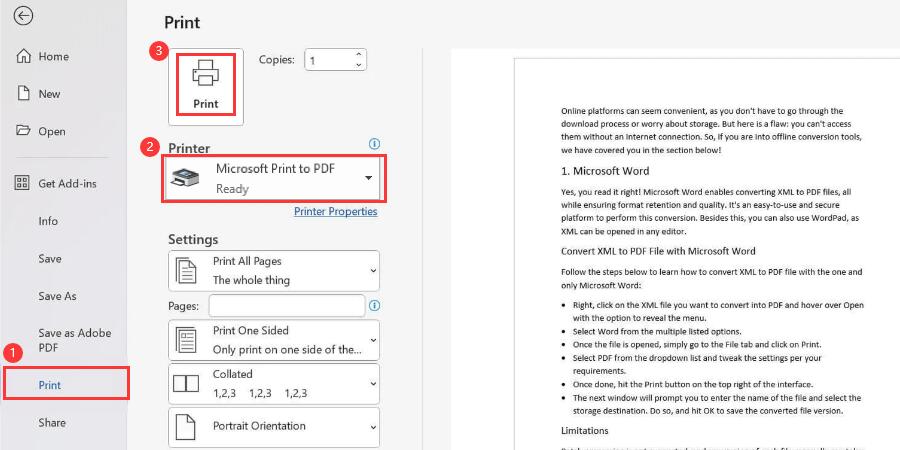Viewport: 900px width, 450px height.
Task: Open the Print One Sided dropdown
Action: 274,340
